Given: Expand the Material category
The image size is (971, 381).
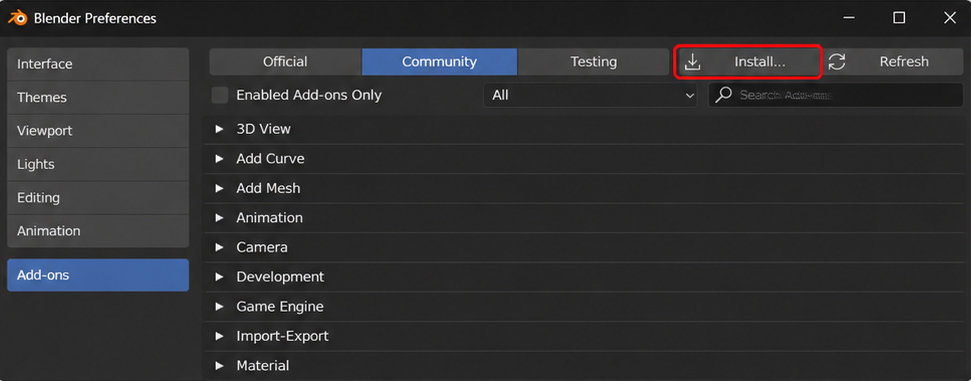Looking at the screenshot, I should (x=219, y=366).
